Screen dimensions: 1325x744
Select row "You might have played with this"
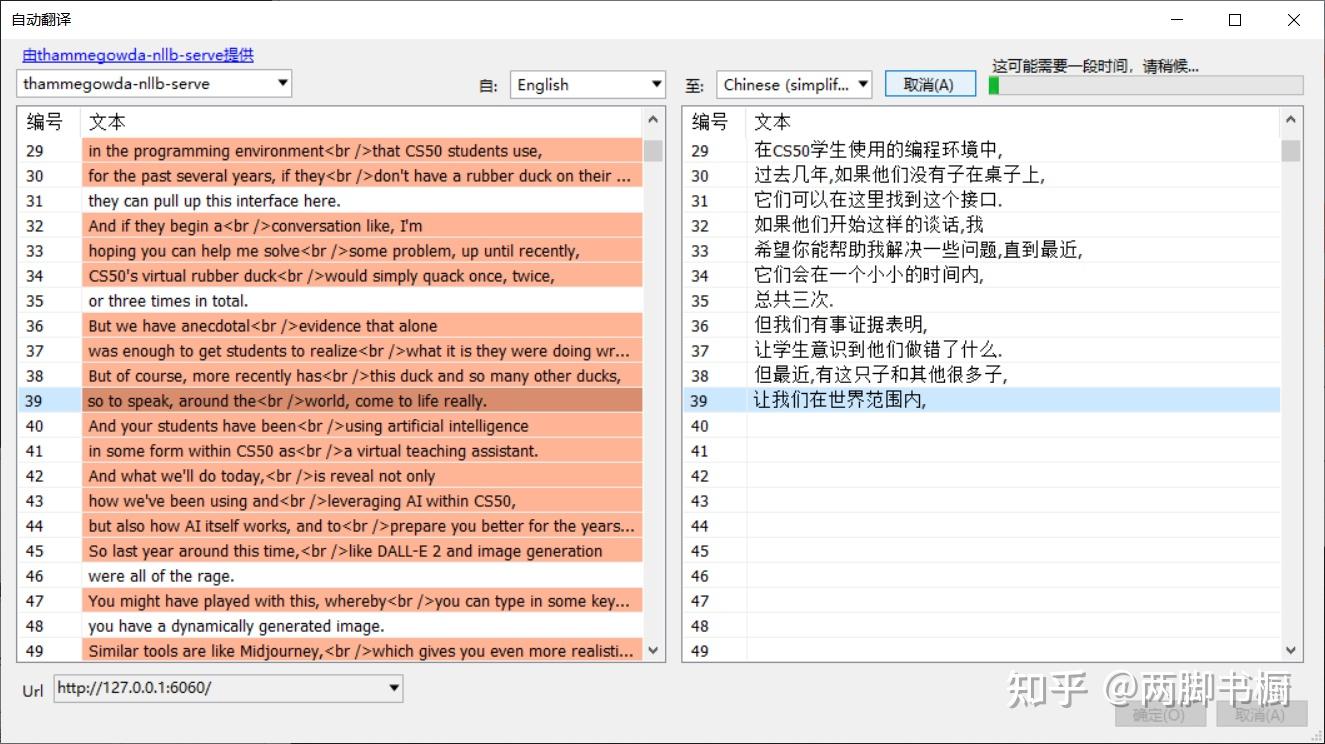[331, 601]
